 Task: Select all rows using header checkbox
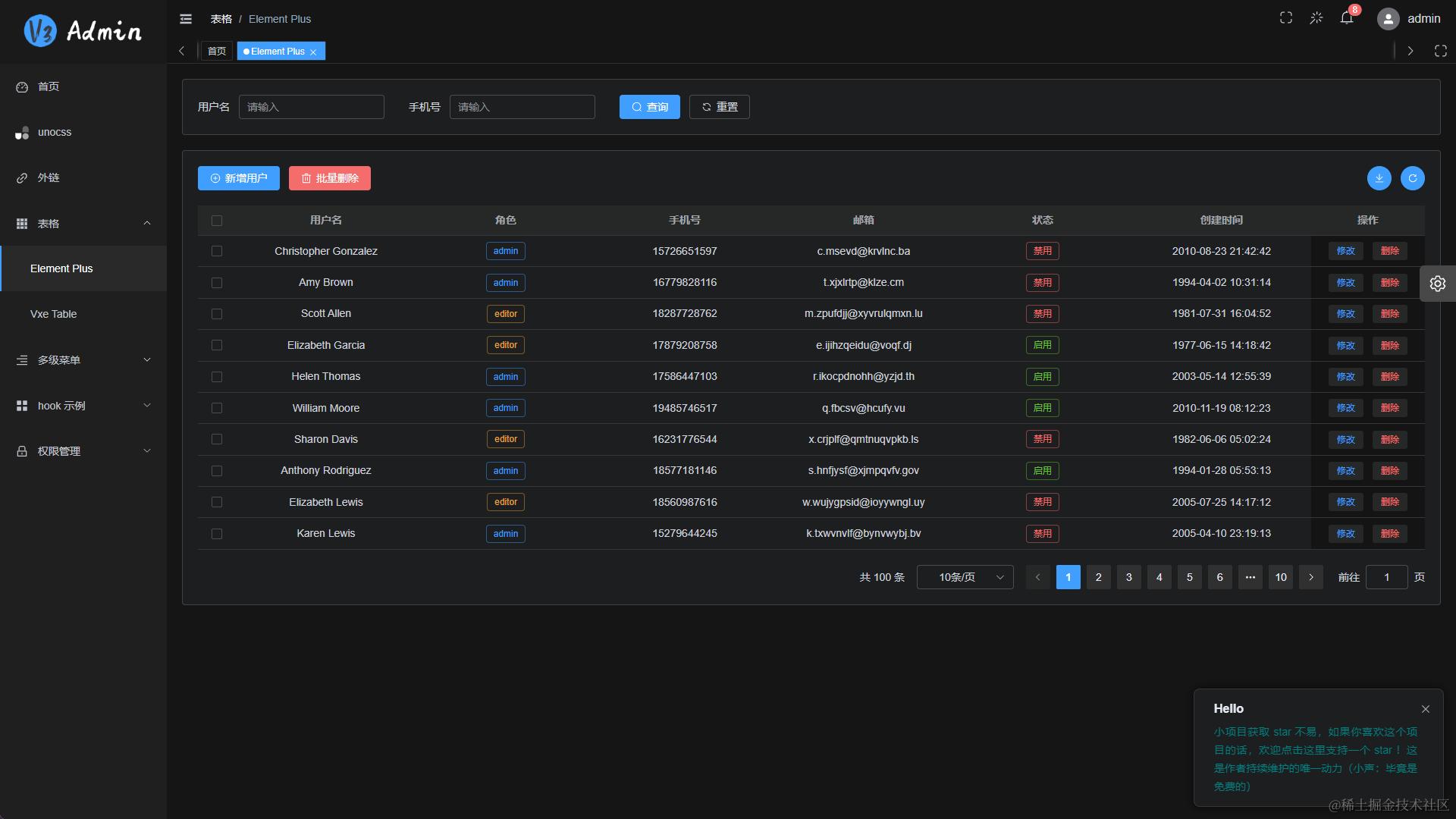[x=217, y=221]
